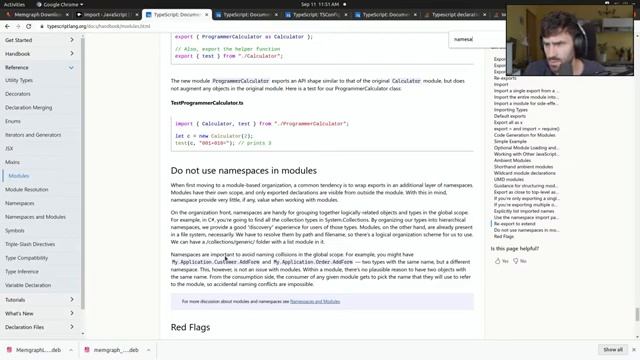Open Mixins in the sidebar
640x360 pixels.
(x=12, y=162)
